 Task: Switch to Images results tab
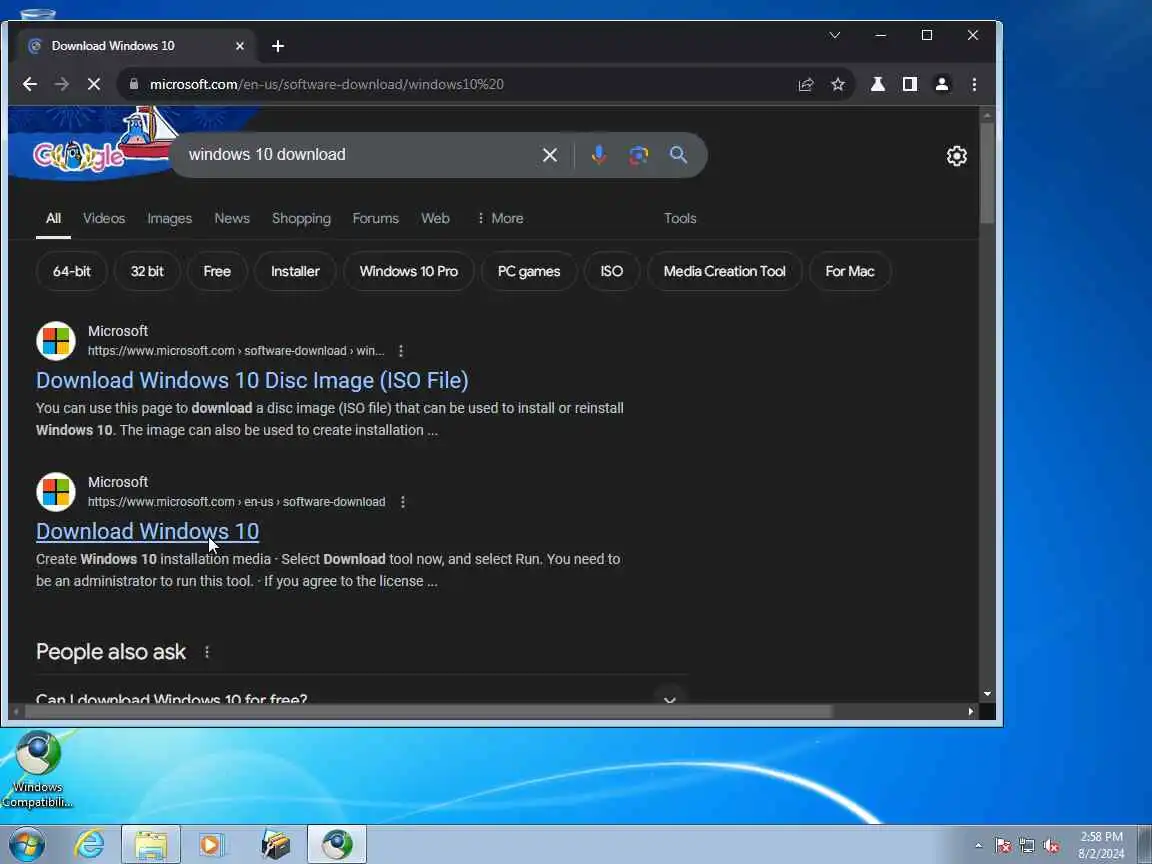click(169, 218)
